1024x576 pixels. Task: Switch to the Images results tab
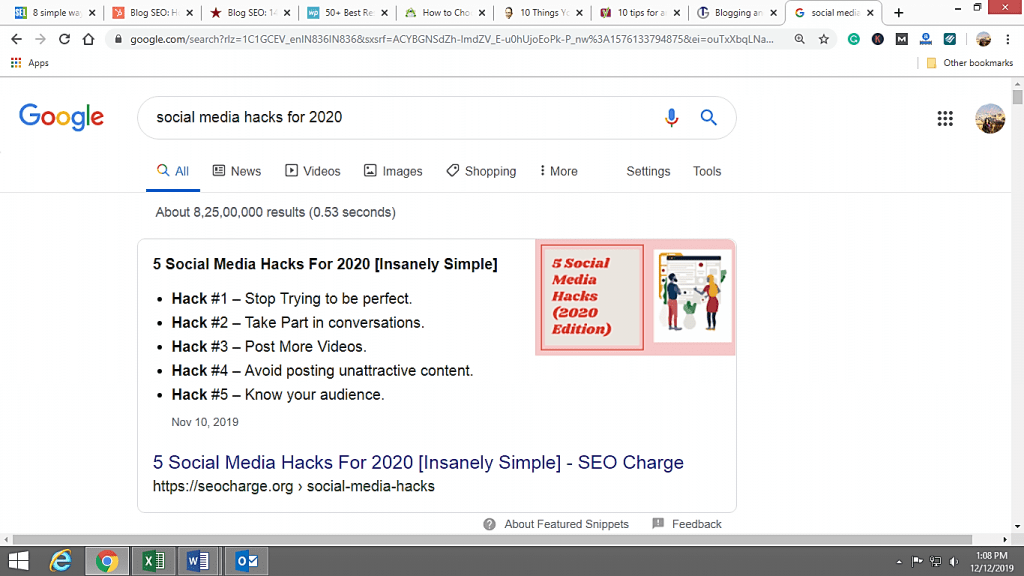click(x=392, y=171)
